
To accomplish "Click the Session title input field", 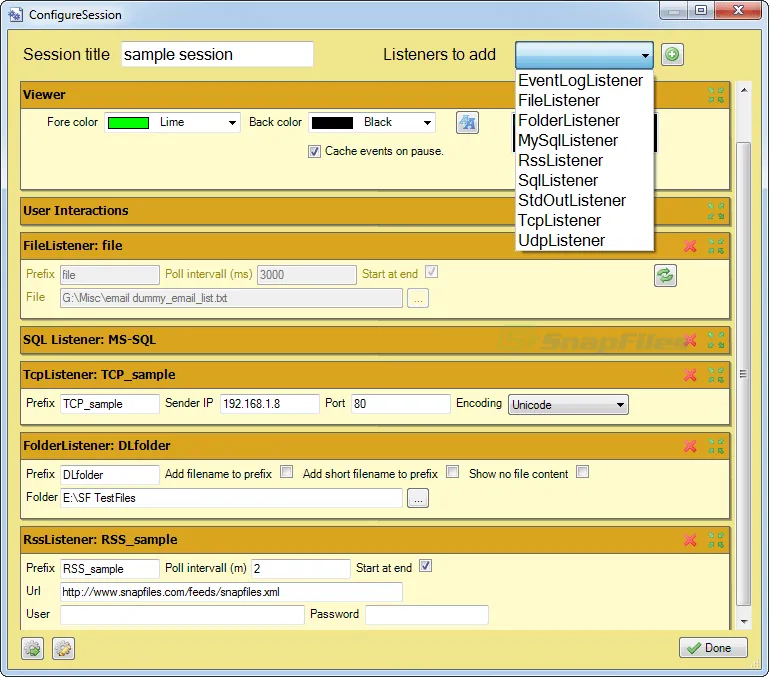I will (x=217, y=54).
